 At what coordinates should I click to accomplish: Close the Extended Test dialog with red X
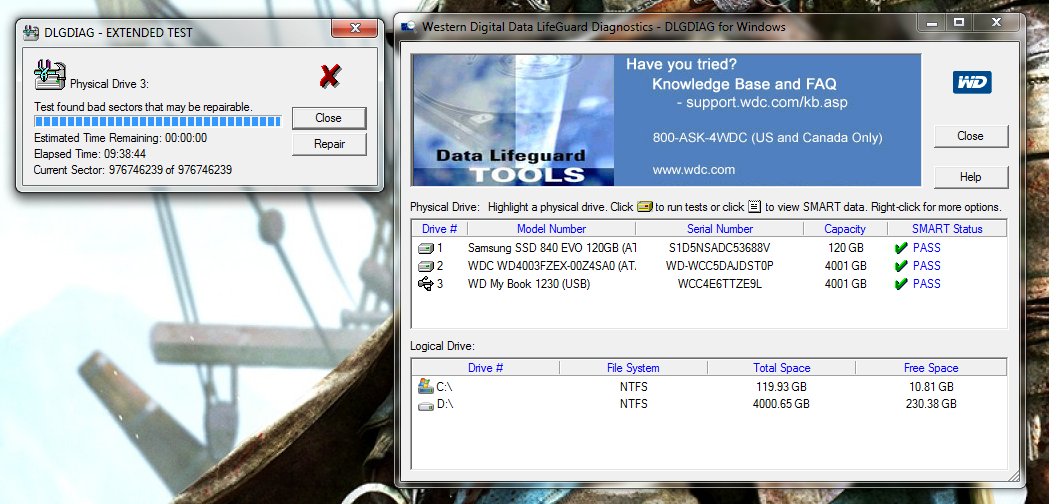click(355, 28)
